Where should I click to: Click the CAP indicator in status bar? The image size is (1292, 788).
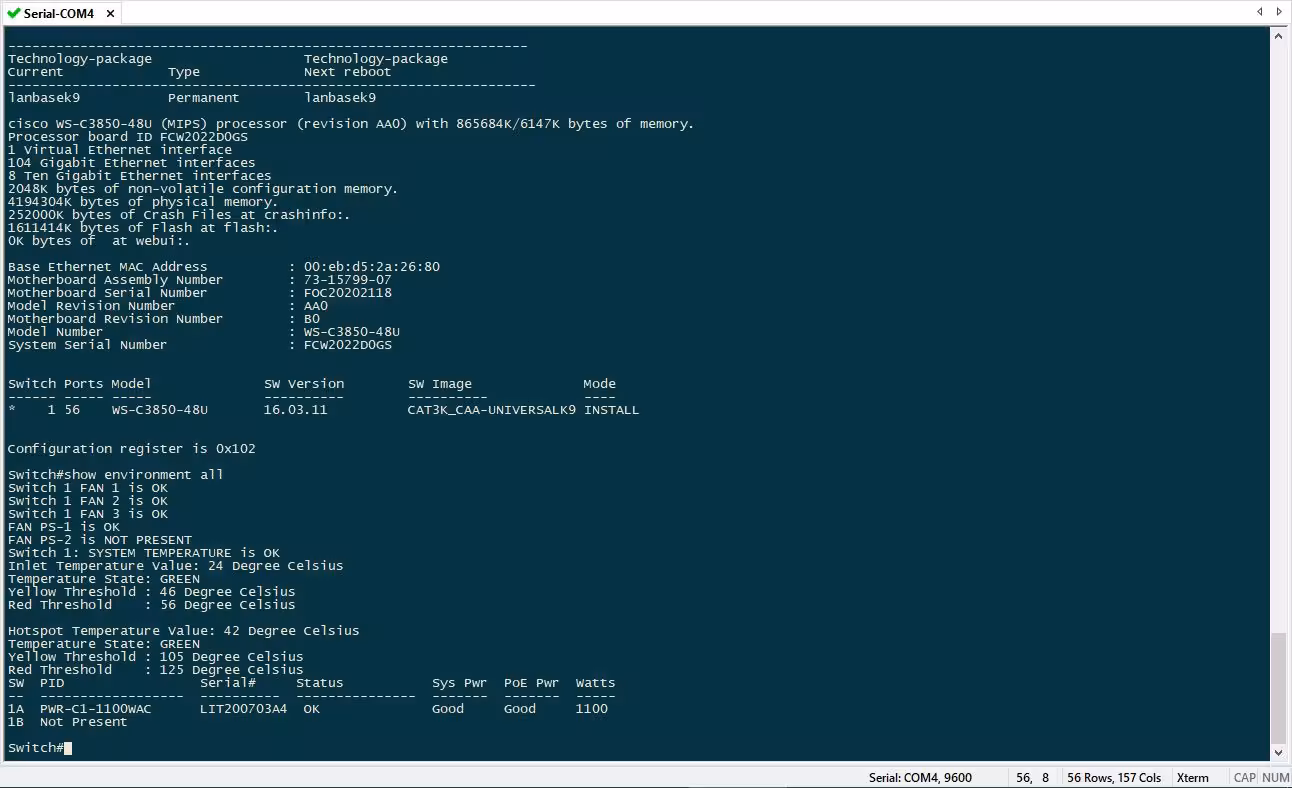pyautogui.click(x=1245, y=778)
